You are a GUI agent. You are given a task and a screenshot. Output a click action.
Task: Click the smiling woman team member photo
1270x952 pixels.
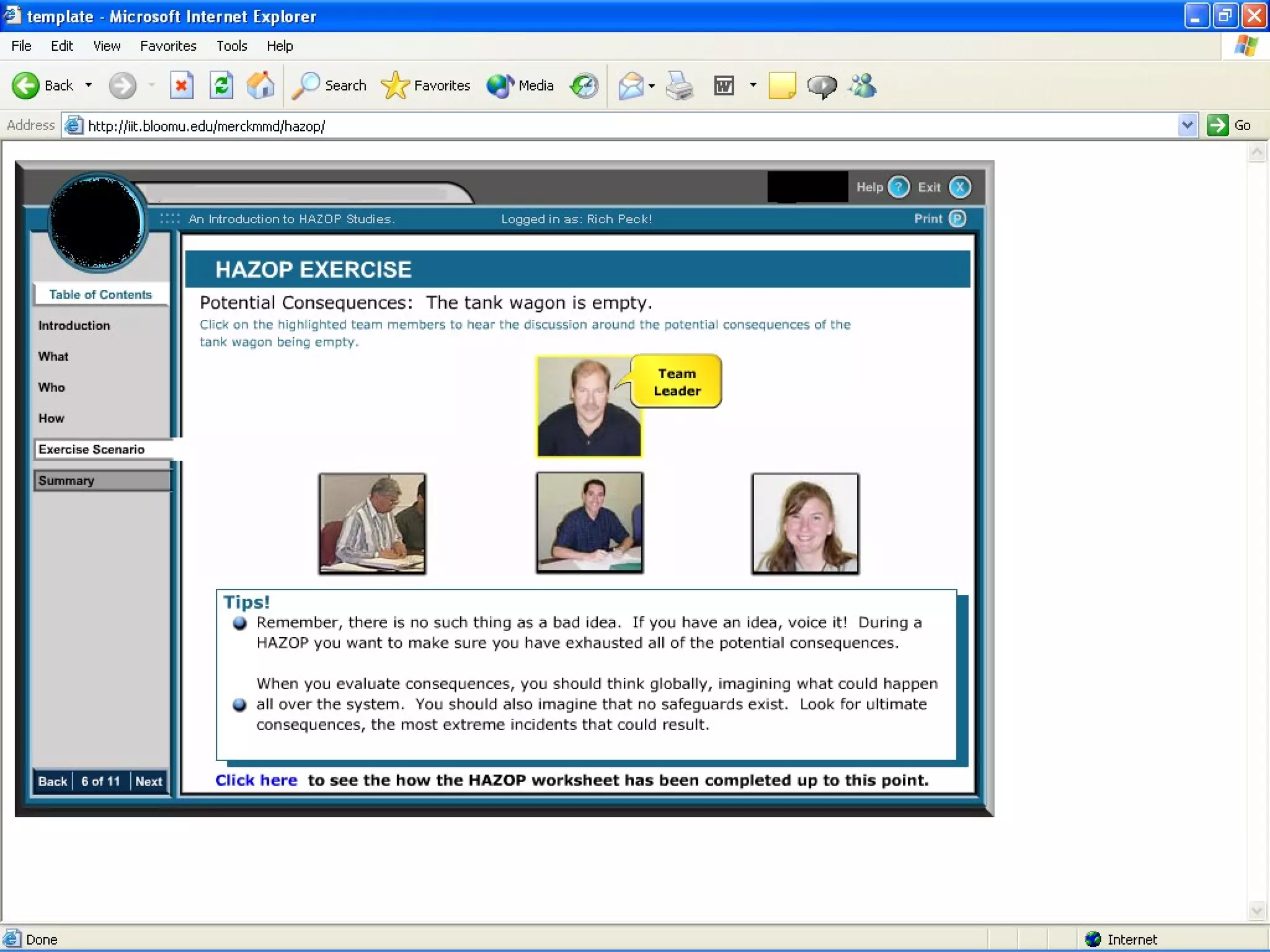pos(805,523)
